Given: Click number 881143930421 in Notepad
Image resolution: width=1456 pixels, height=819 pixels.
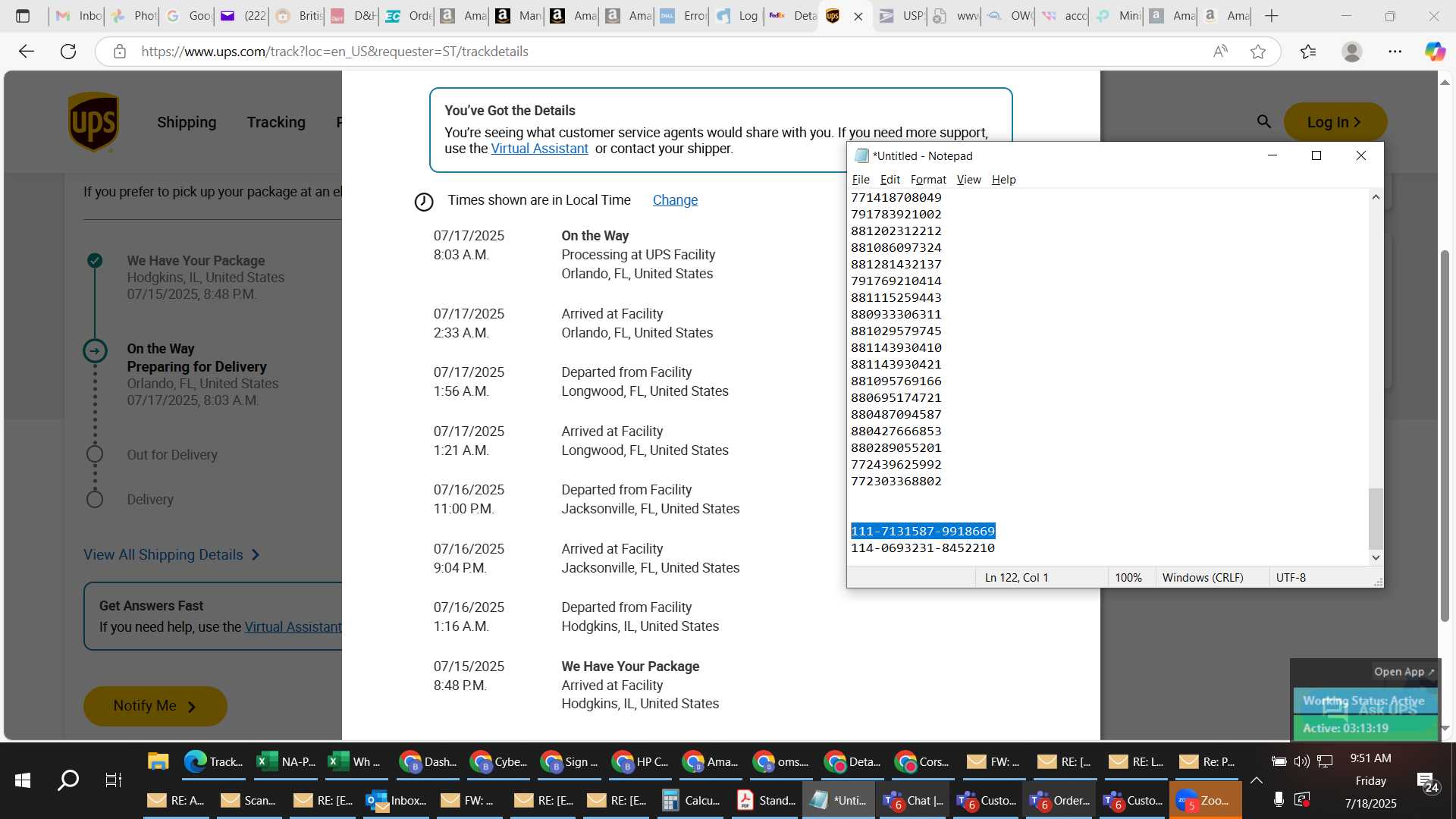Looking at the screenshot, I should 896,365.
